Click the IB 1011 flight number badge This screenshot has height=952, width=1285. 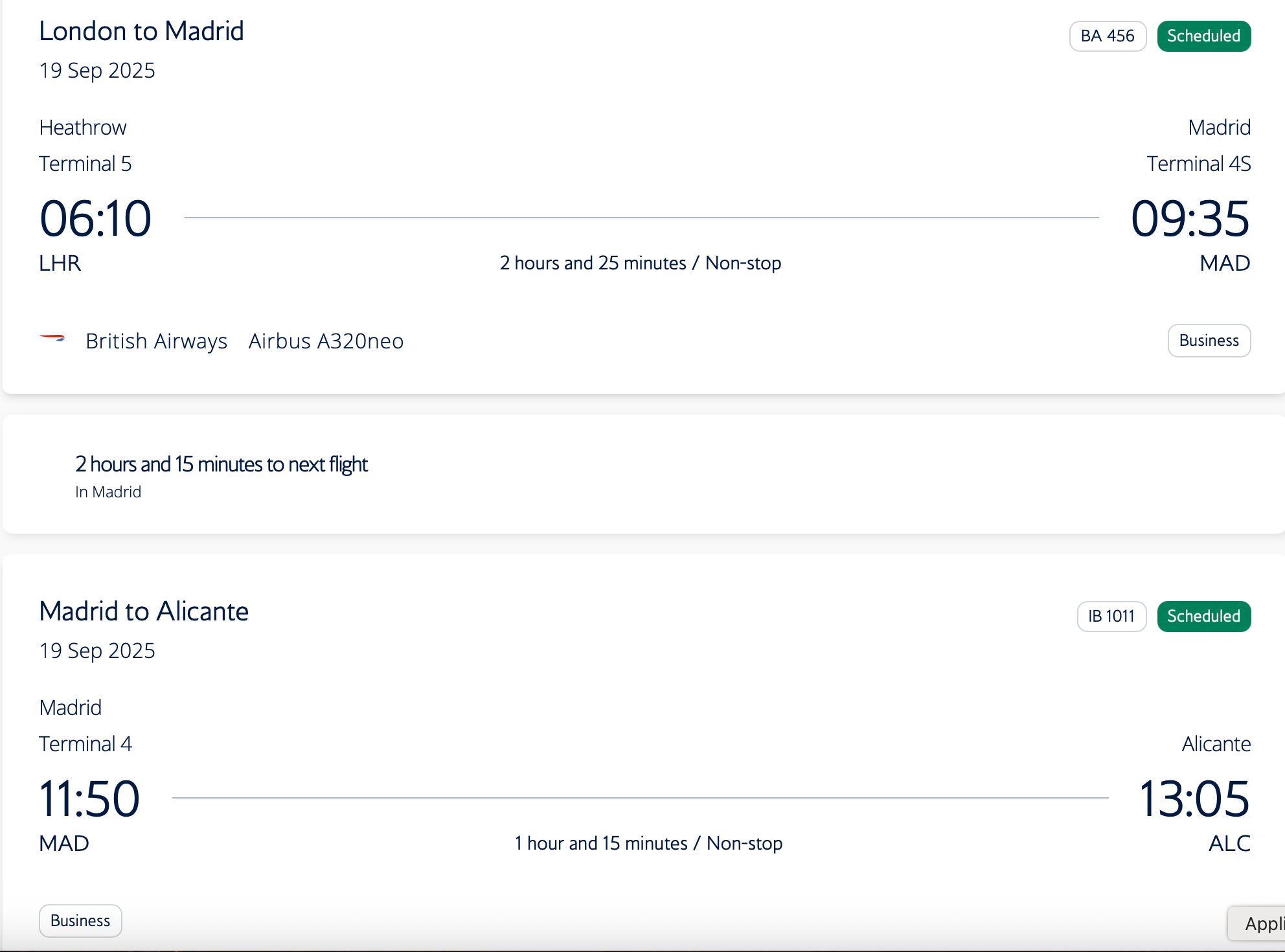(x=1111, y=616)
